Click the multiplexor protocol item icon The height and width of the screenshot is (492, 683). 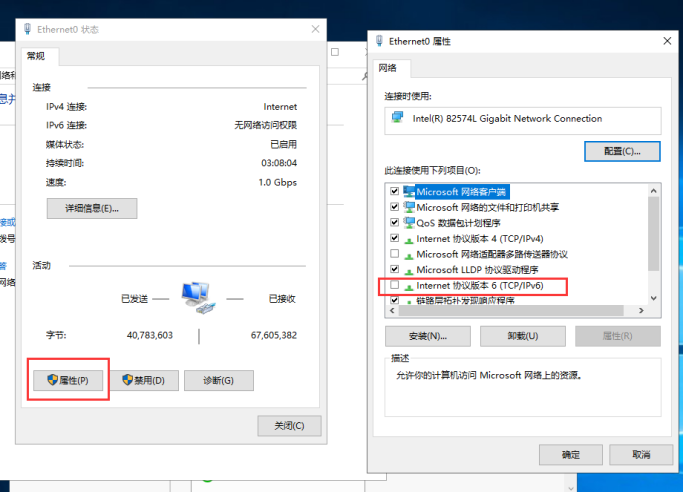click(409, 256)
